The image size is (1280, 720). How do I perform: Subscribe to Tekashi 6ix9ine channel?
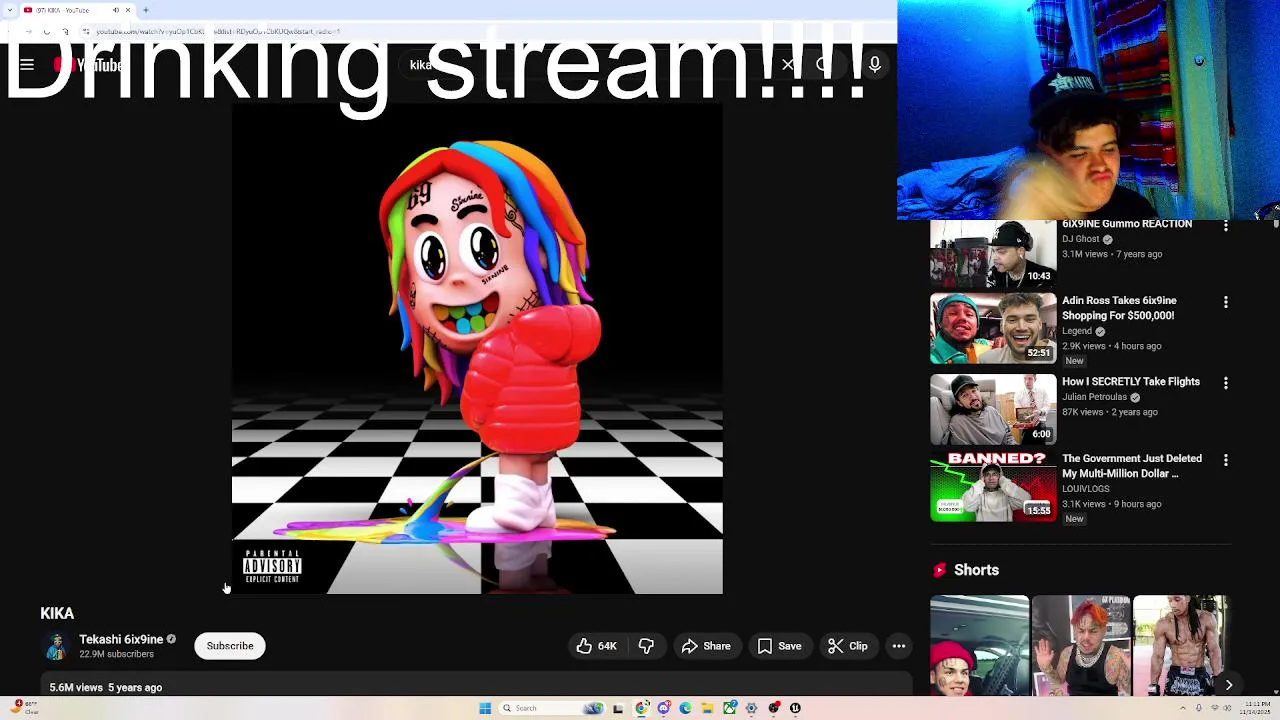[230, 646]
